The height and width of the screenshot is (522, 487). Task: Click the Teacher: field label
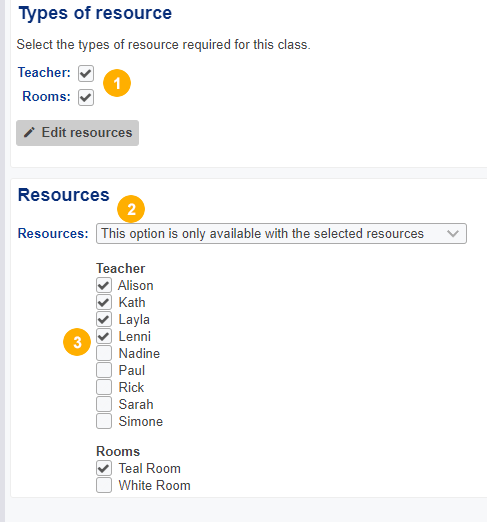coord(44,72)
